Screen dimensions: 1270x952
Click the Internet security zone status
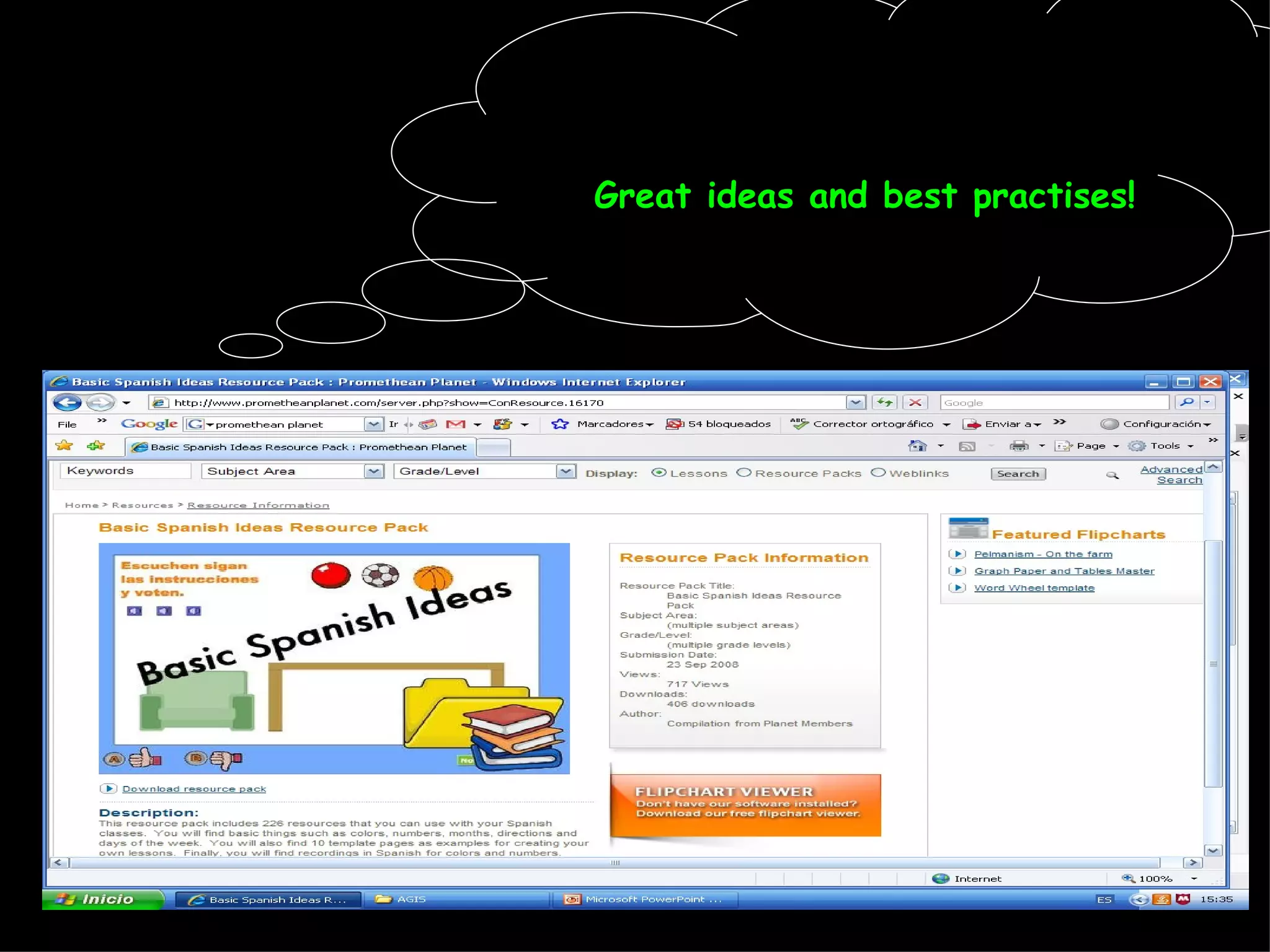(x=967, y=878)
